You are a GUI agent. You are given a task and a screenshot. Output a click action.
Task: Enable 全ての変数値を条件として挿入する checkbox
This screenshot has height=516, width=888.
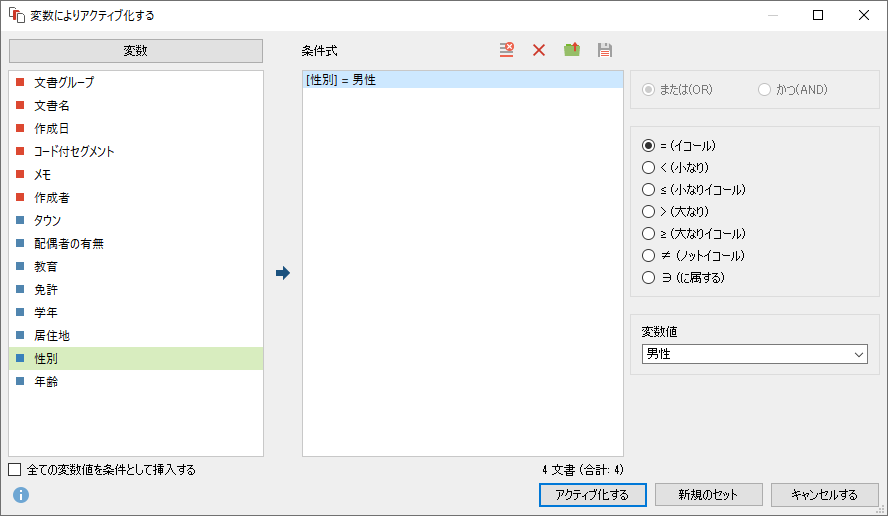tap(15, 470)
